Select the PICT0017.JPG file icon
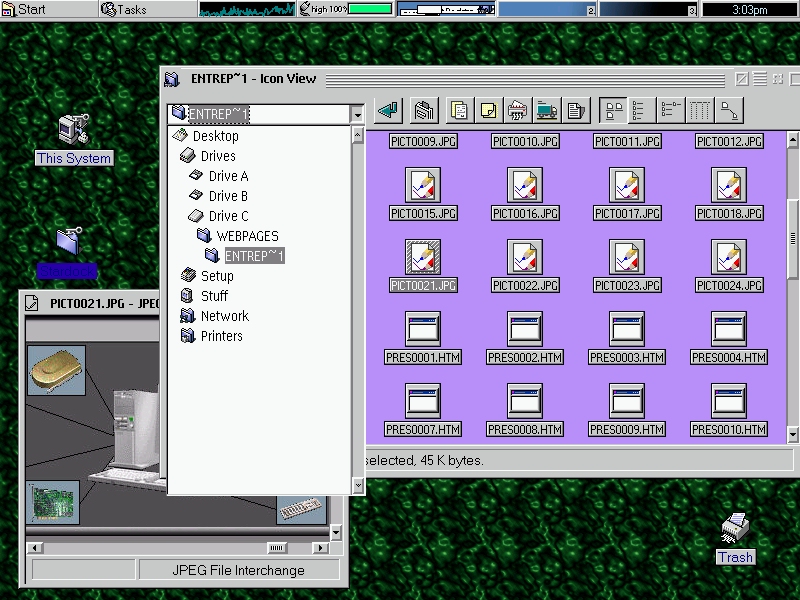The width and height of the screenshot is (800, 600). tap(627, 185)
